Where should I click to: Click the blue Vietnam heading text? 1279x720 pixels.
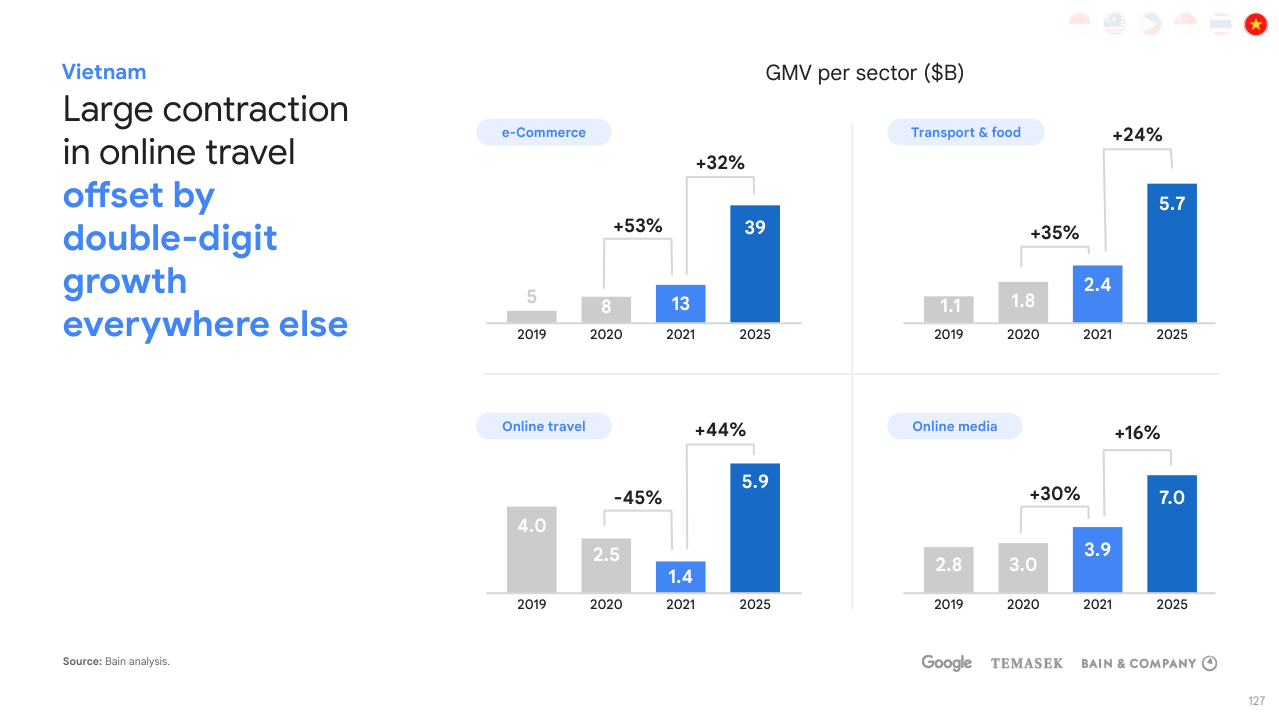pyautogui.click(x=104, y=72)
